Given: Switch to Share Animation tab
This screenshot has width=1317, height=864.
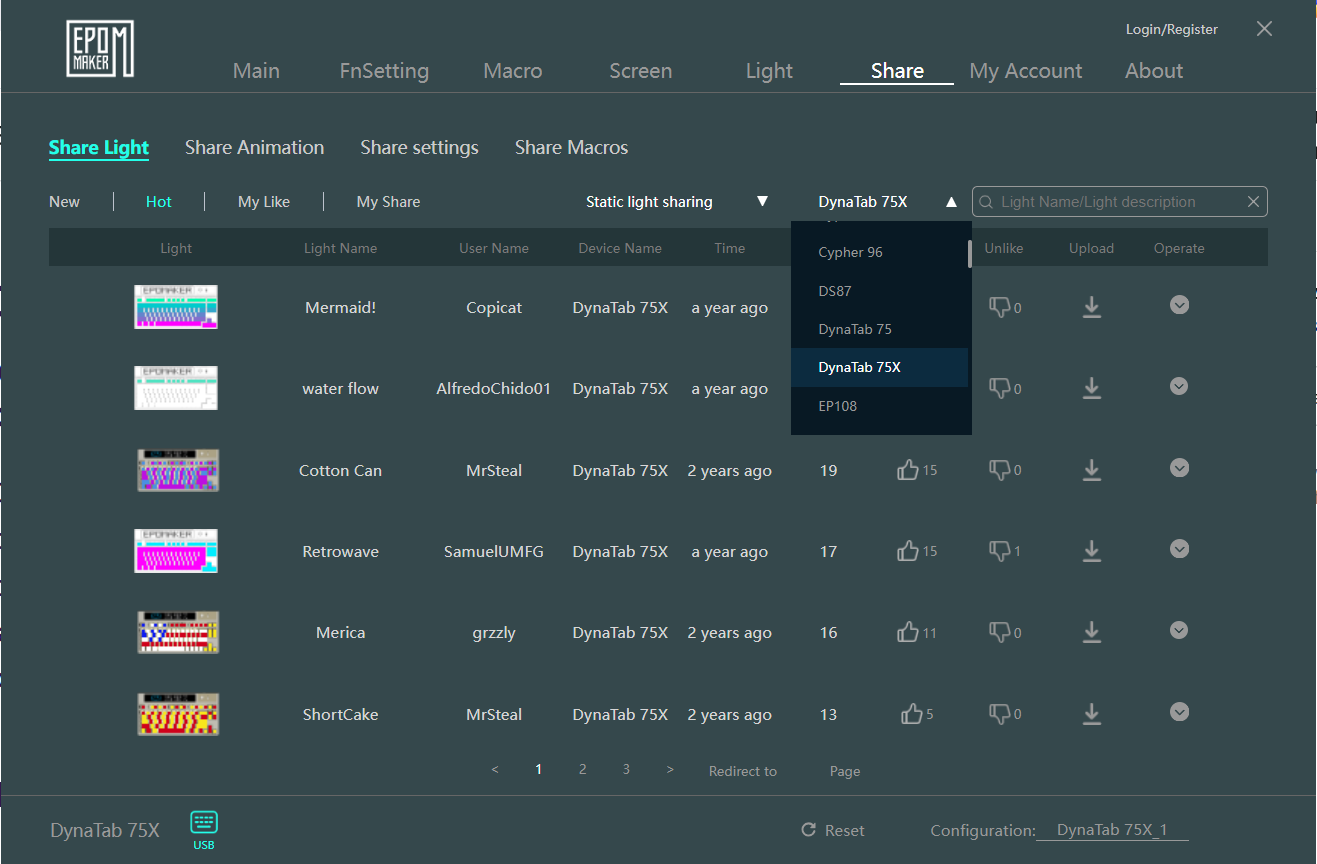Looking at the screenshot, I should 254,148.
